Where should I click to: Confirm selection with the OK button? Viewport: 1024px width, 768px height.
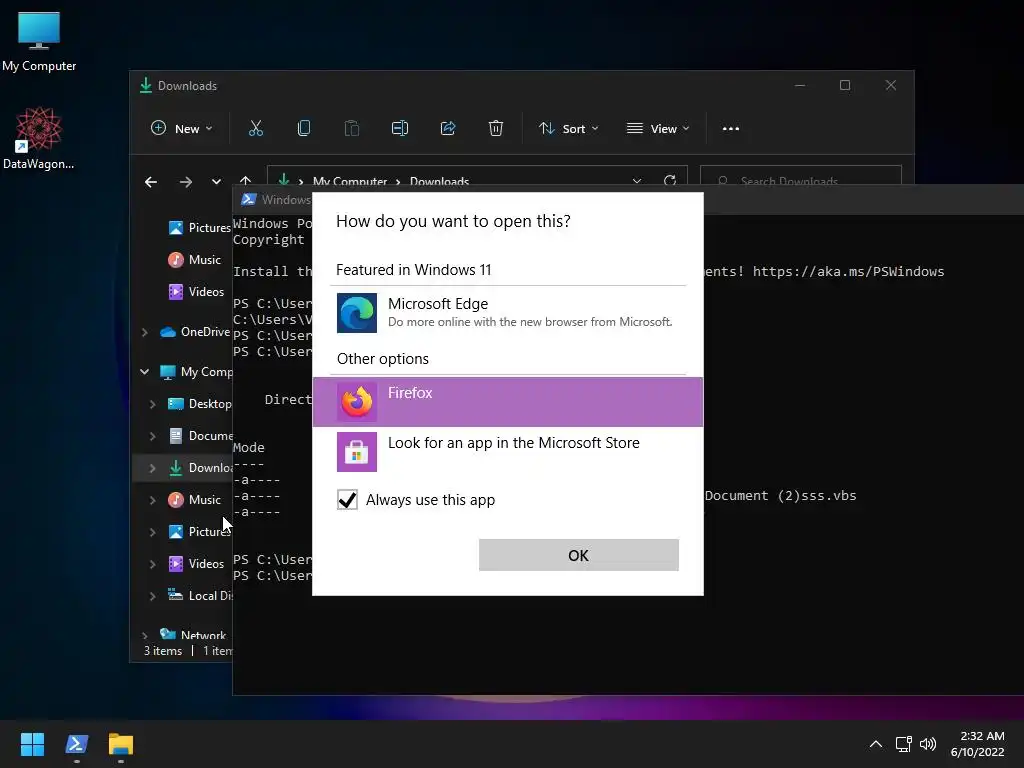pos(579,555)
